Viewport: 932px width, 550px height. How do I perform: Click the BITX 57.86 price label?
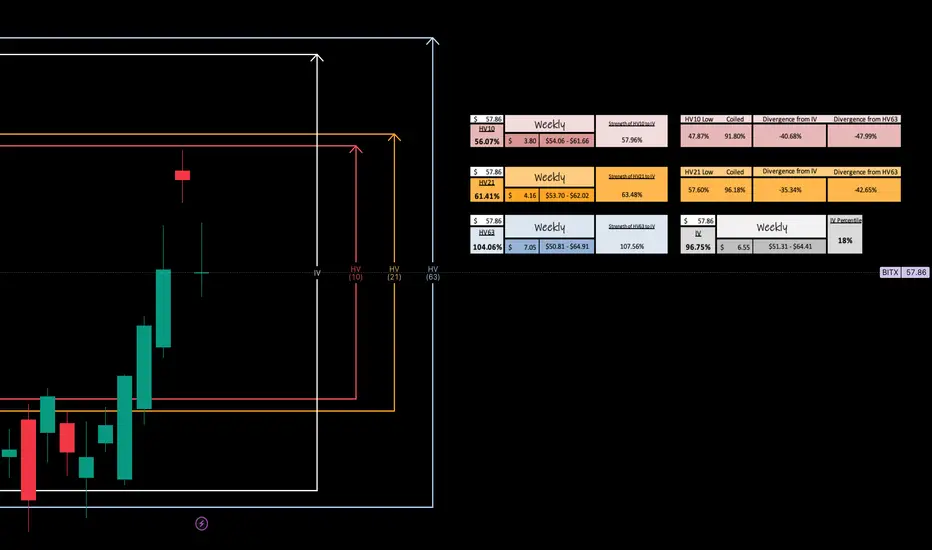point(904,272)
